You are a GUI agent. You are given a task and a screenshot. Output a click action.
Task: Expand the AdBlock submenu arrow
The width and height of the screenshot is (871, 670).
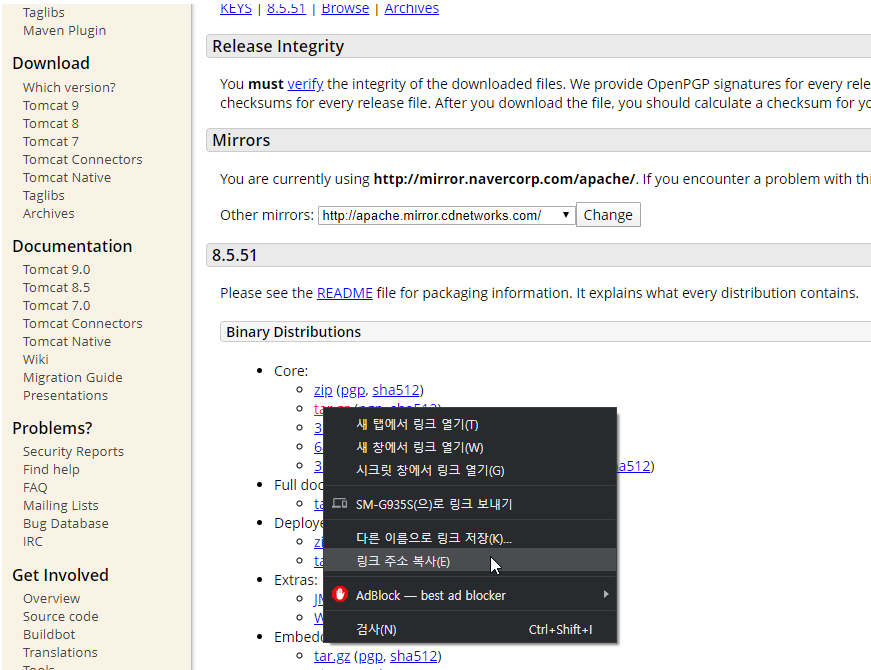coord(605,594)
